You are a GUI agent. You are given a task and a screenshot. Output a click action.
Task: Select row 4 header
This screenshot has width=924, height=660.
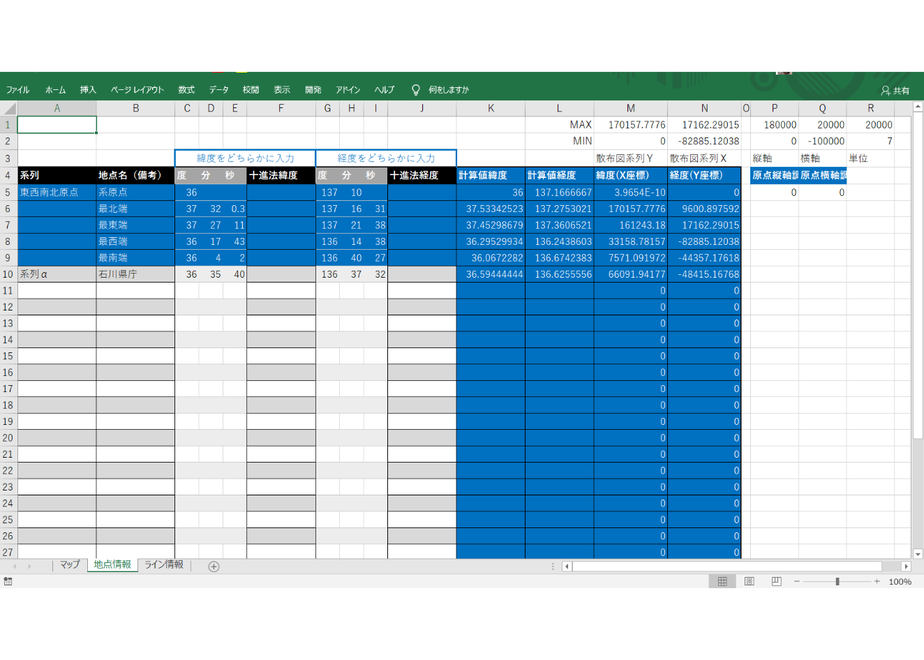pos(8,175)
